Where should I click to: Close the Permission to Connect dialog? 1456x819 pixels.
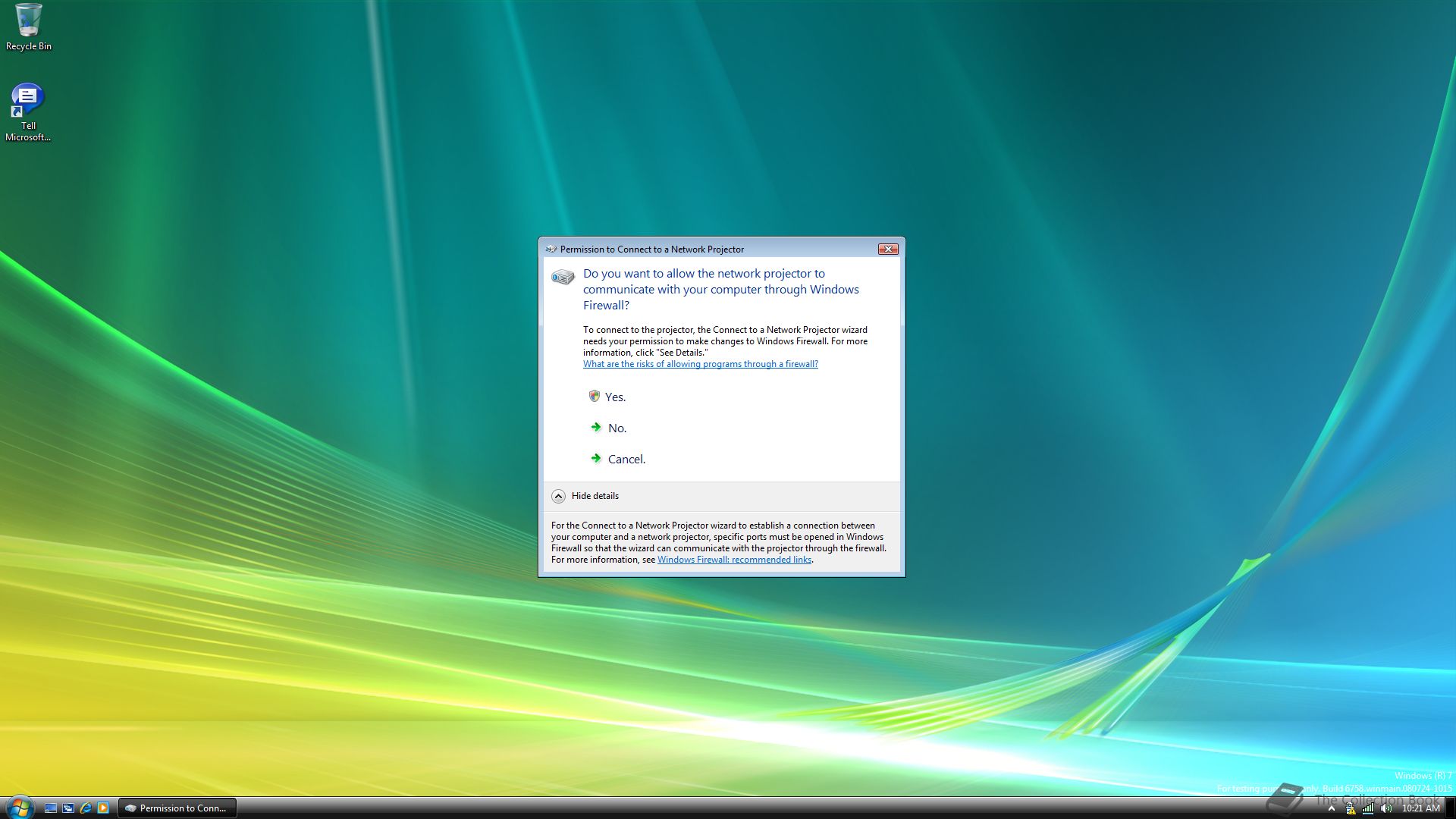point(888,249)
